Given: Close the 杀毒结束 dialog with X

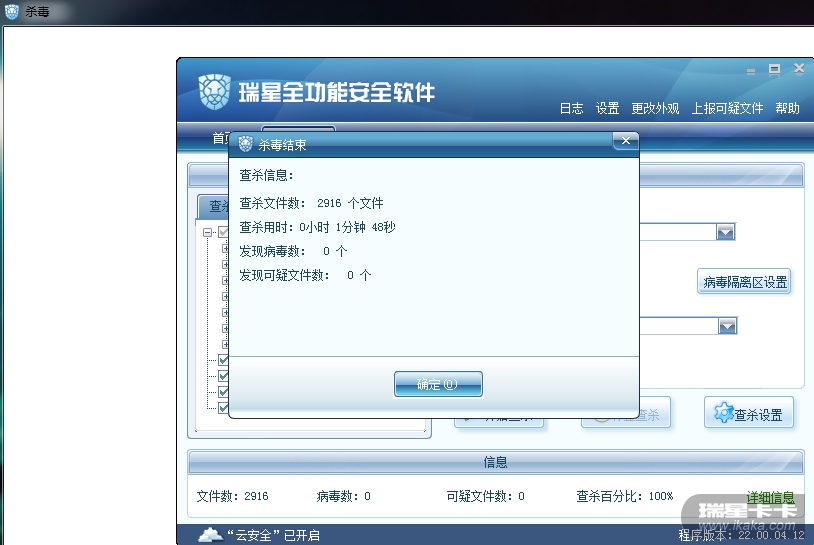Looking at the screenshot, I should click(626, 141).
